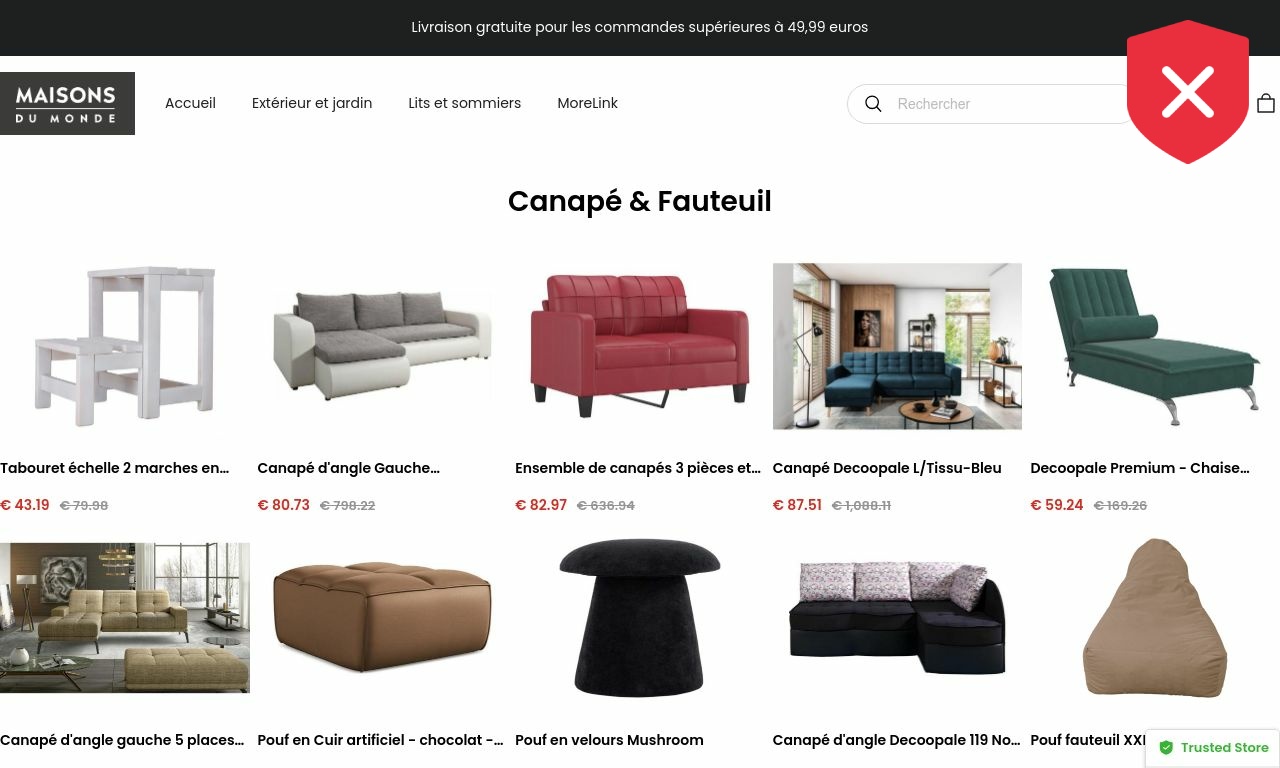
Task: Open the red leather sofa image
Action: [x=640, y=346]
